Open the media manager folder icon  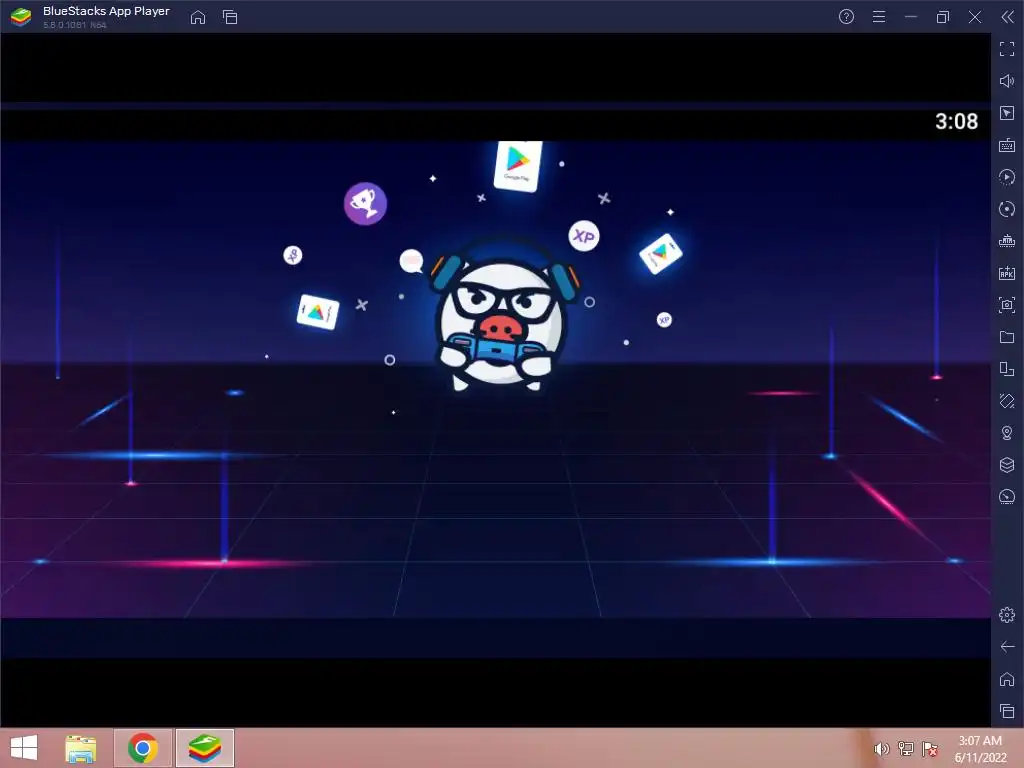pos(1006,337)
